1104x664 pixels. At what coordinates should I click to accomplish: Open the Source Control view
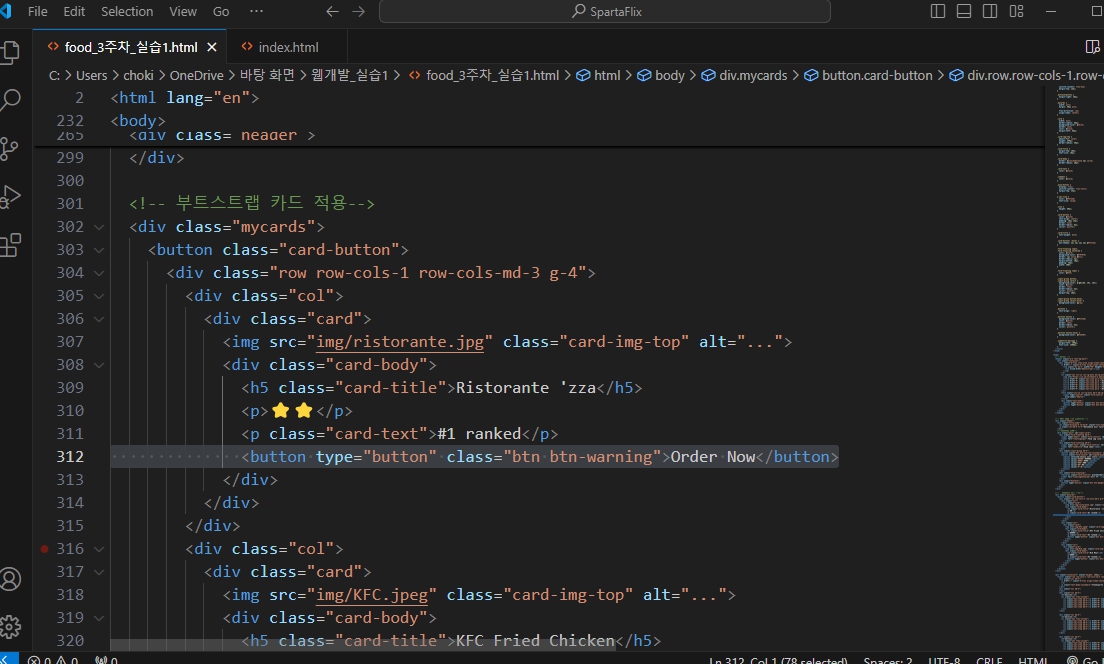[x=10, y=149]
